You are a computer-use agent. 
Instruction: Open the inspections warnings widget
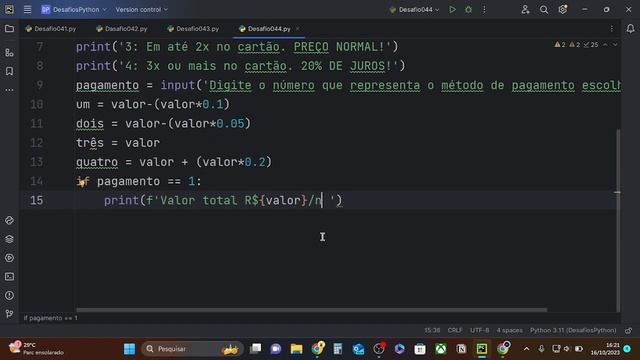point(576,44)
